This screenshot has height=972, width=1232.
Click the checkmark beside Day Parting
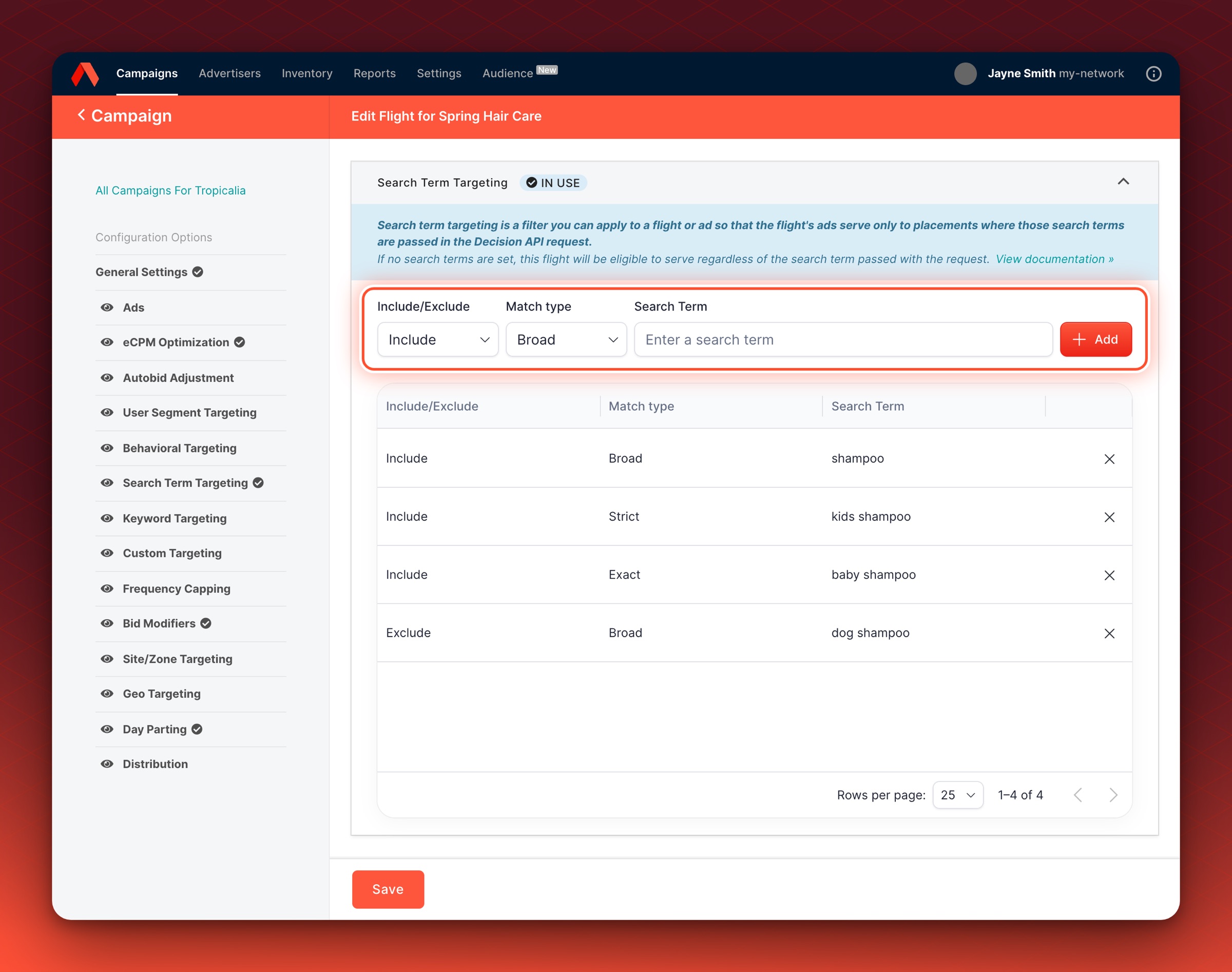(x=197, y=729)
